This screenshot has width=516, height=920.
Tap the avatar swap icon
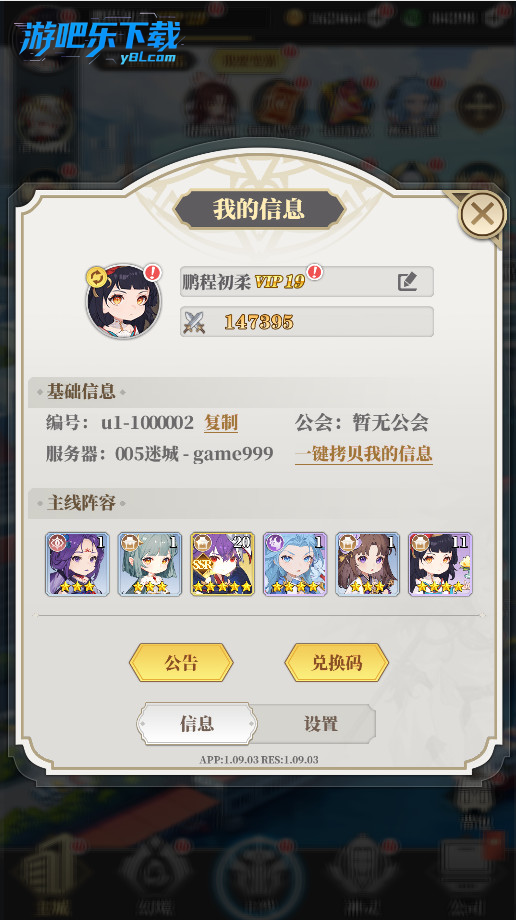[x=96, y=276]
